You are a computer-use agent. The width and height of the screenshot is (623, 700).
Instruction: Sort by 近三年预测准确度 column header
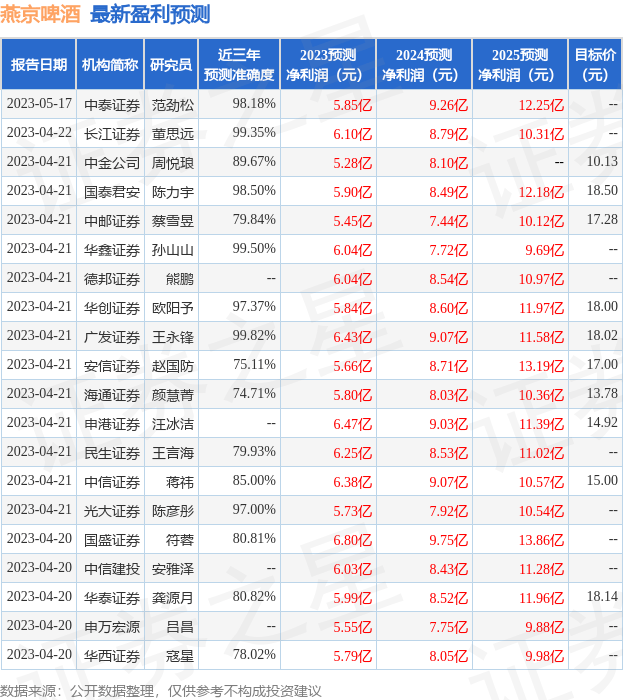238,65
